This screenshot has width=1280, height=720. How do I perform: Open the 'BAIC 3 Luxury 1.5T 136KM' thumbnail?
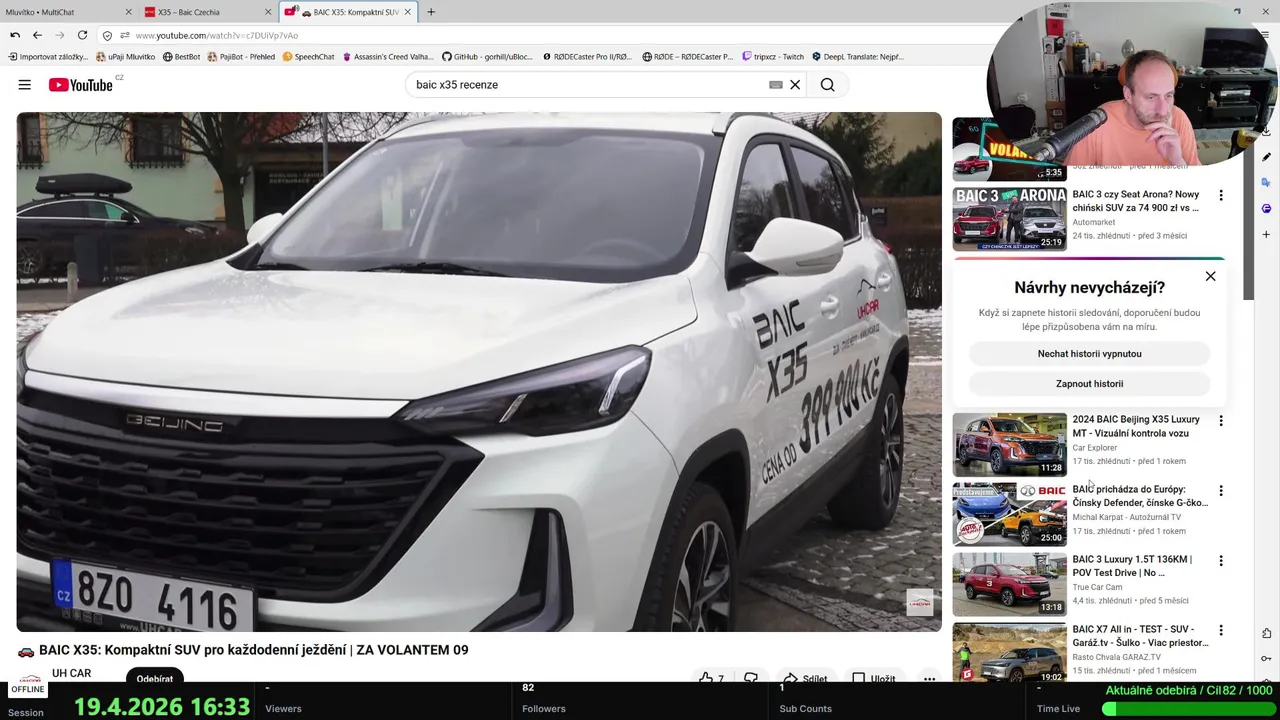coord(1009,584)
